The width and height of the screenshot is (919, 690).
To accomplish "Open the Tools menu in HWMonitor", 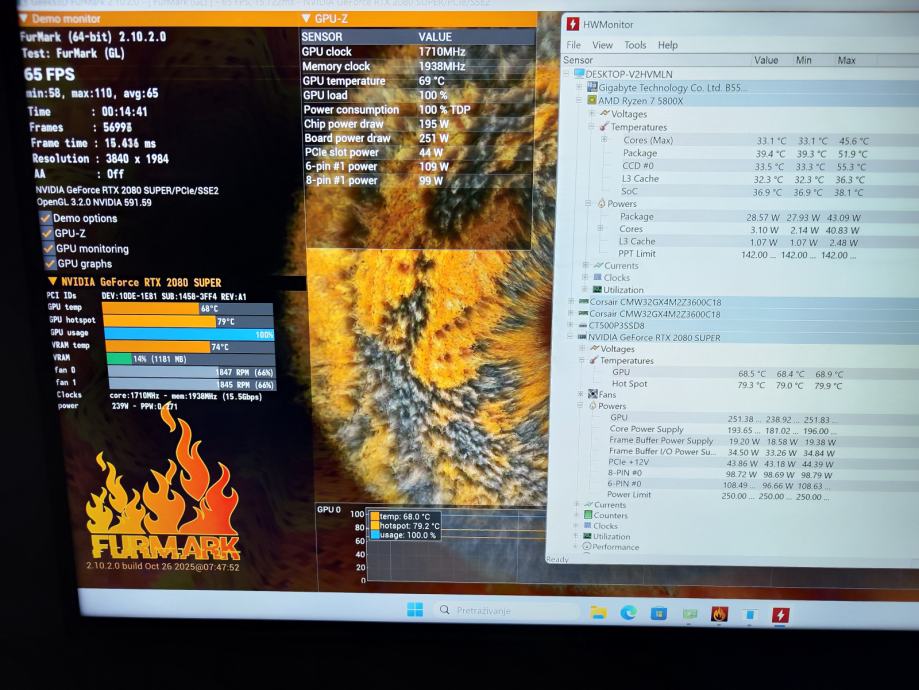I will pyautogui.click(x=635, y=45).
